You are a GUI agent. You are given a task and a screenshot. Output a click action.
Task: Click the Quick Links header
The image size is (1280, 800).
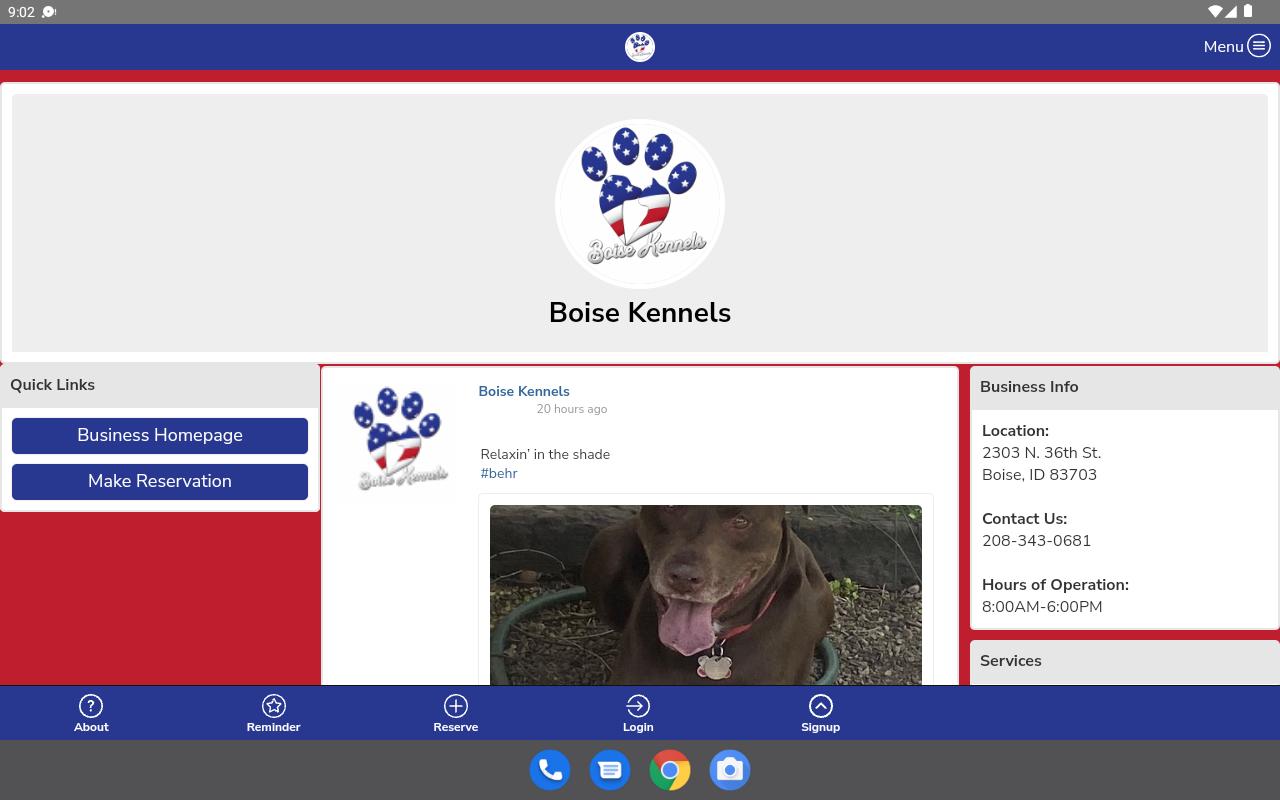pos(160,385)
